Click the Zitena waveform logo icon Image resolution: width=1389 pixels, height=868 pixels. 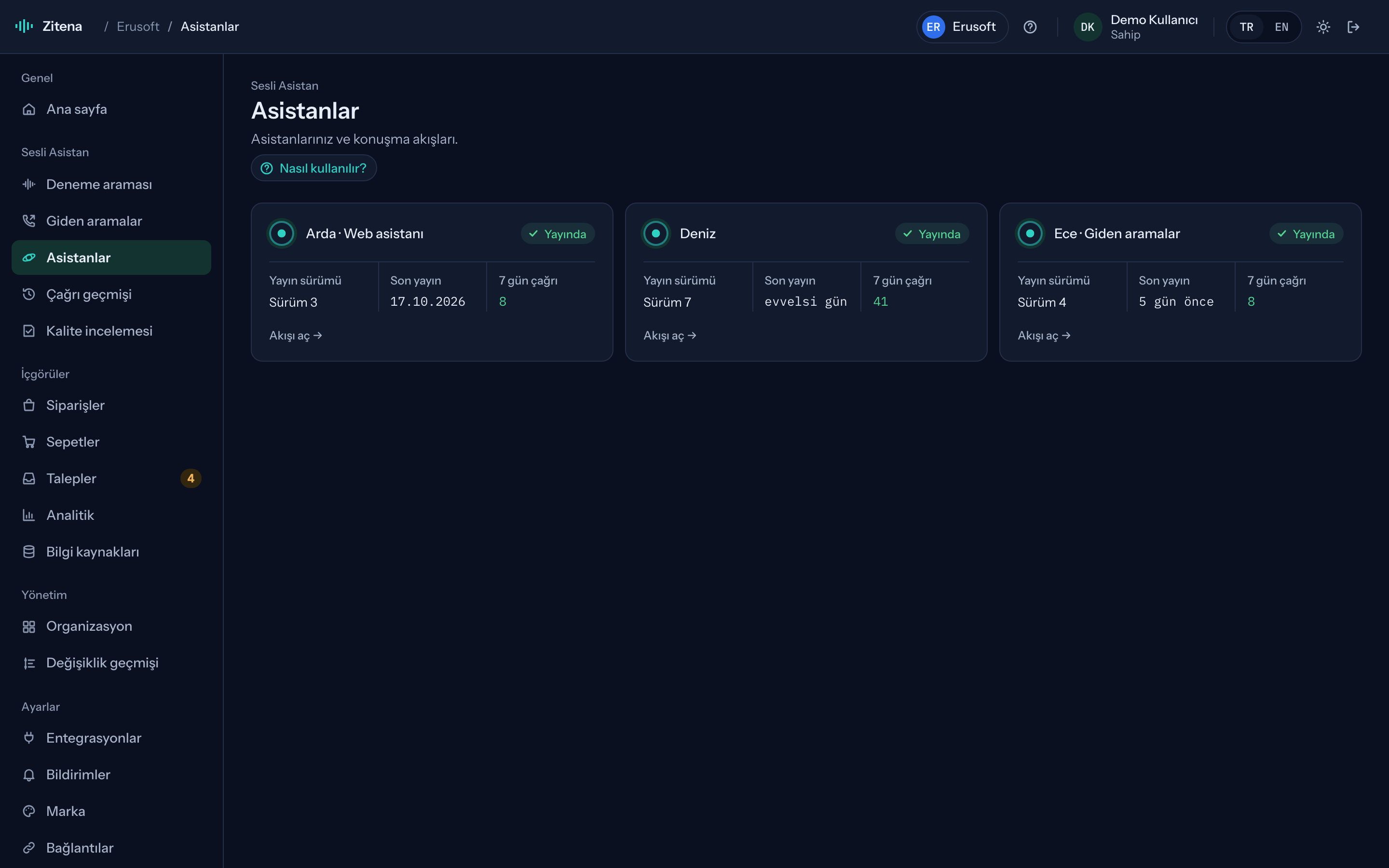tap(24, 27)
